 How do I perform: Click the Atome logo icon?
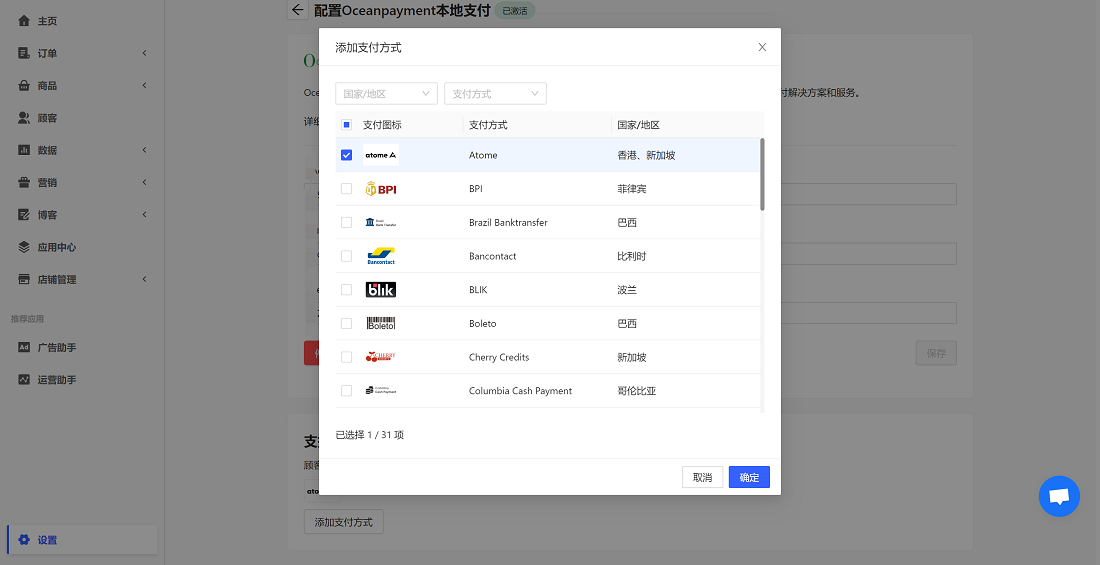(x=381, y=155)
